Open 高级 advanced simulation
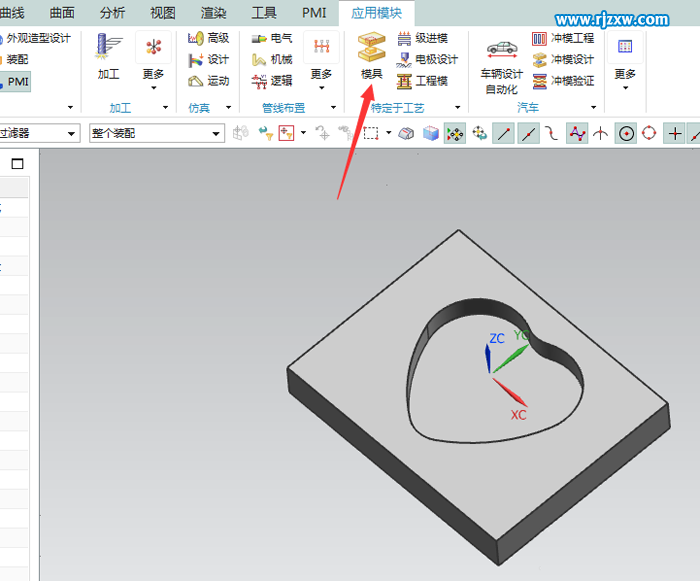The image size is (700, 581). click(209, 38)
